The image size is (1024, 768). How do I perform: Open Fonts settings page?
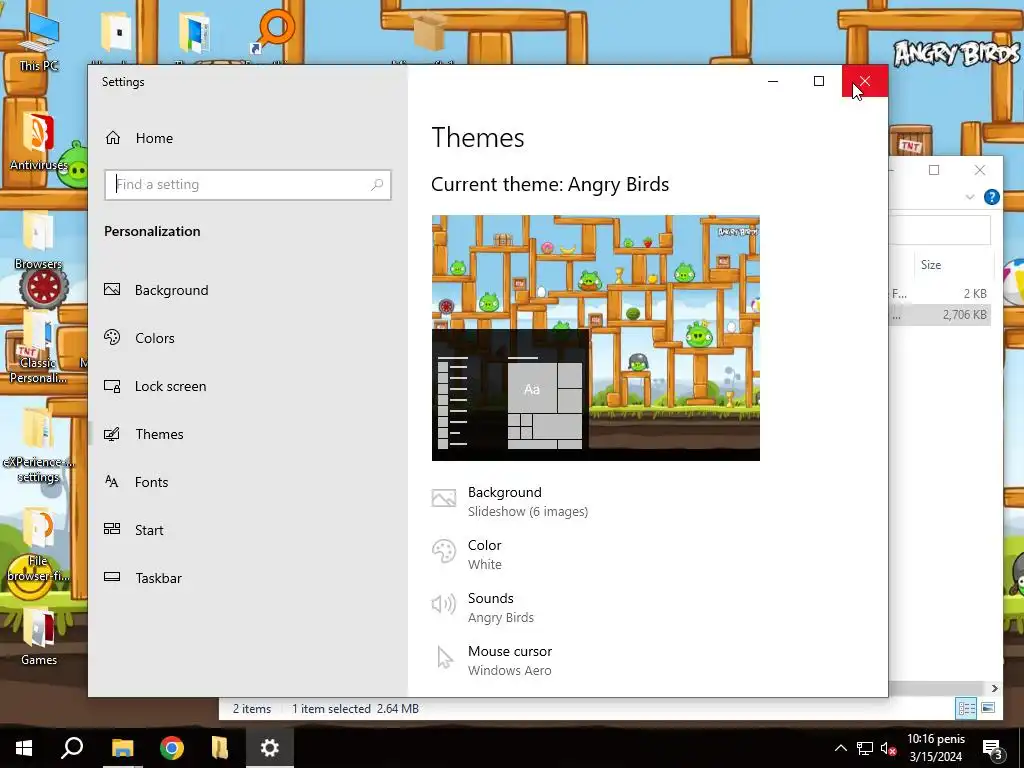click(x=136, y=482)
